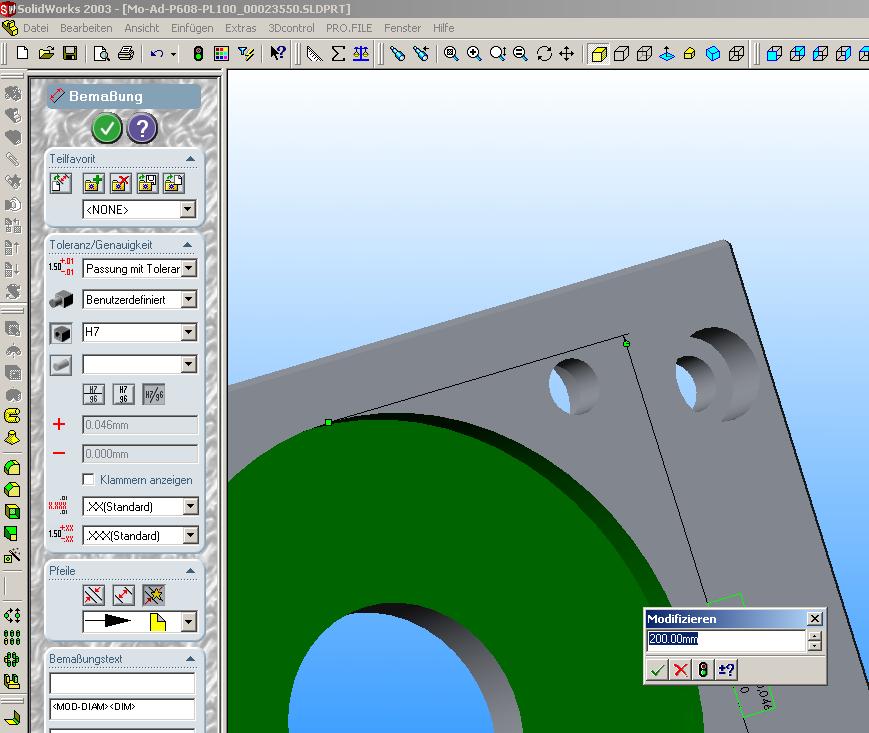Viewport: 869px width, 733px height.
Task: Delete favorite icon with red X
Action: click(x=121, y=183)
